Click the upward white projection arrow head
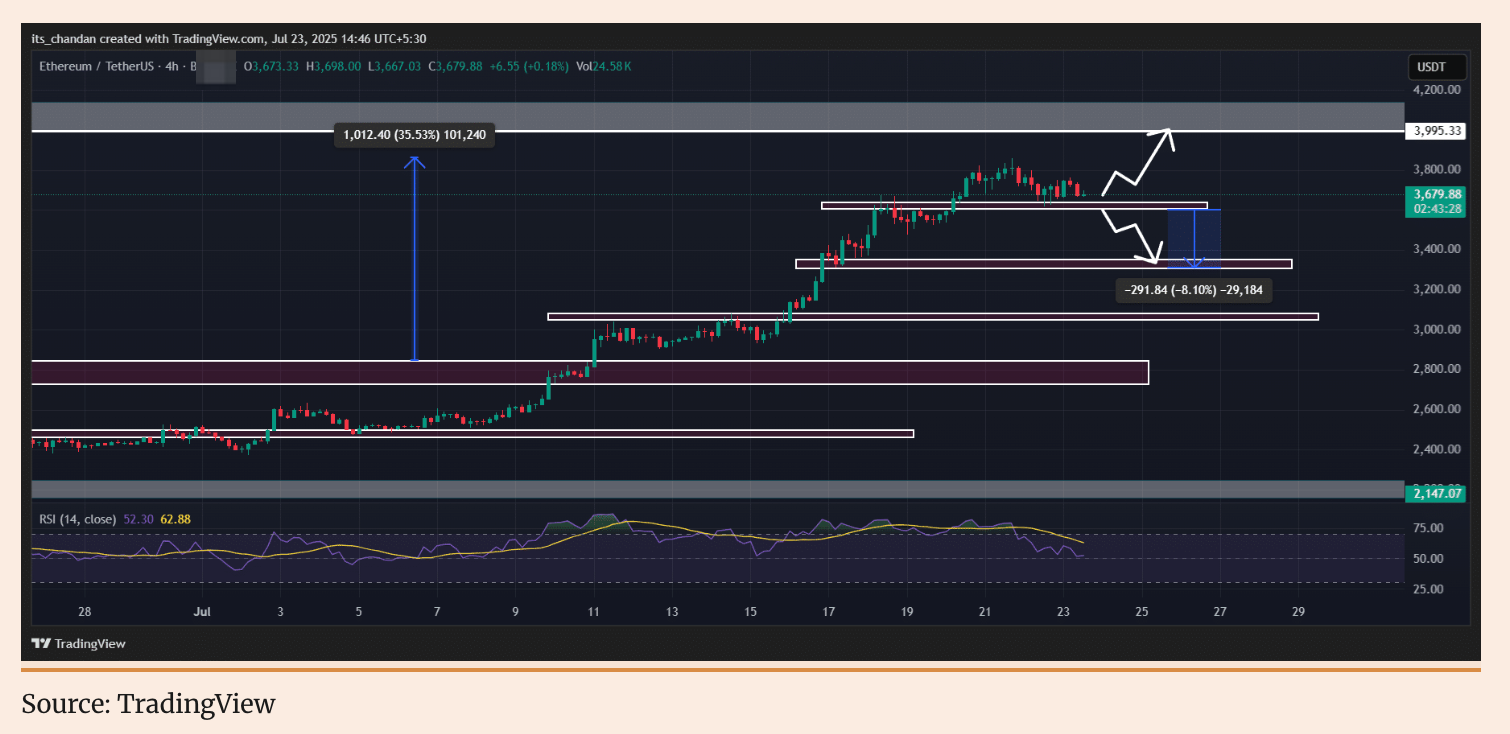 click(x=1166, y=133)
